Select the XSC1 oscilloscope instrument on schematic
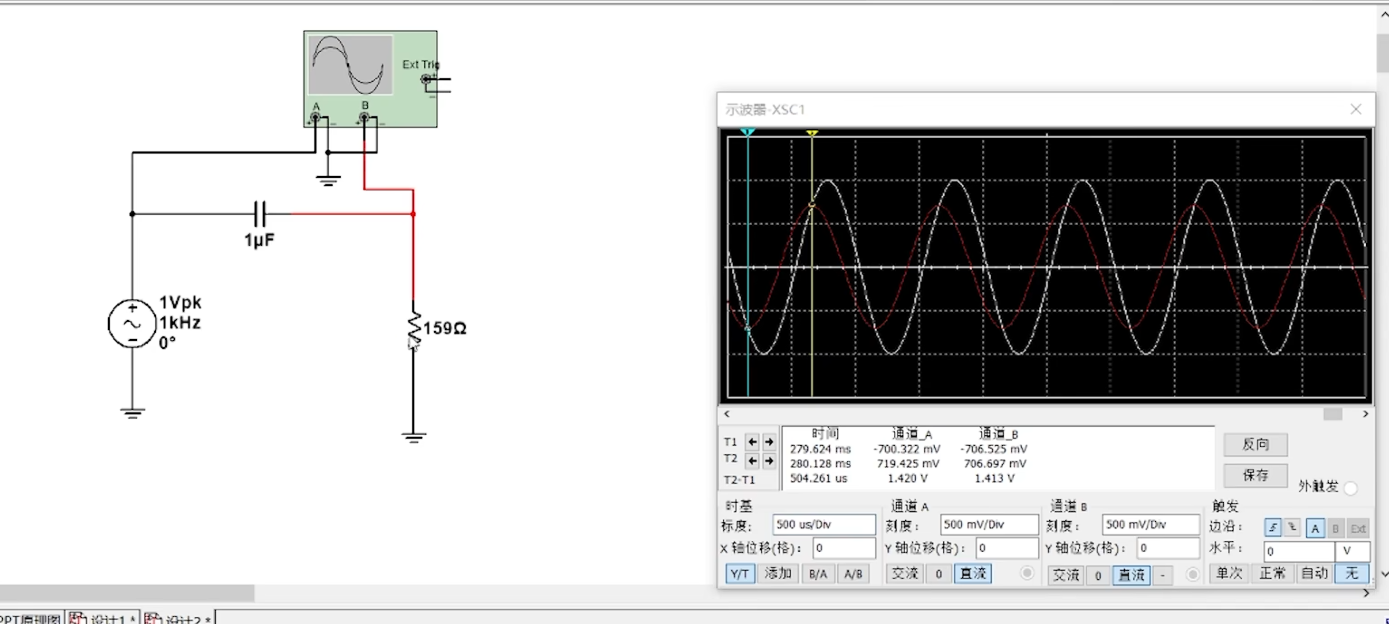Image resolution: width=1389 pixels, height=624 pixels. (x=370, y=79)
